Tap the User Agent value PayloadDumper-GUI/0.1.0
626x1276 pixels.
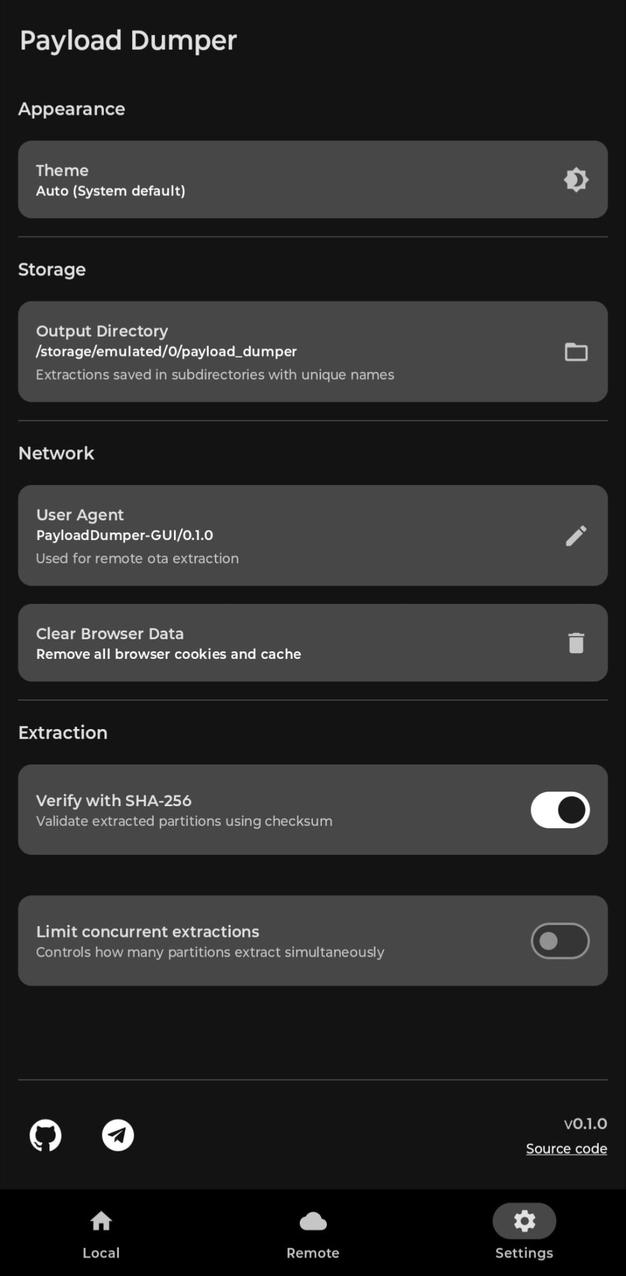click(124, 536)
